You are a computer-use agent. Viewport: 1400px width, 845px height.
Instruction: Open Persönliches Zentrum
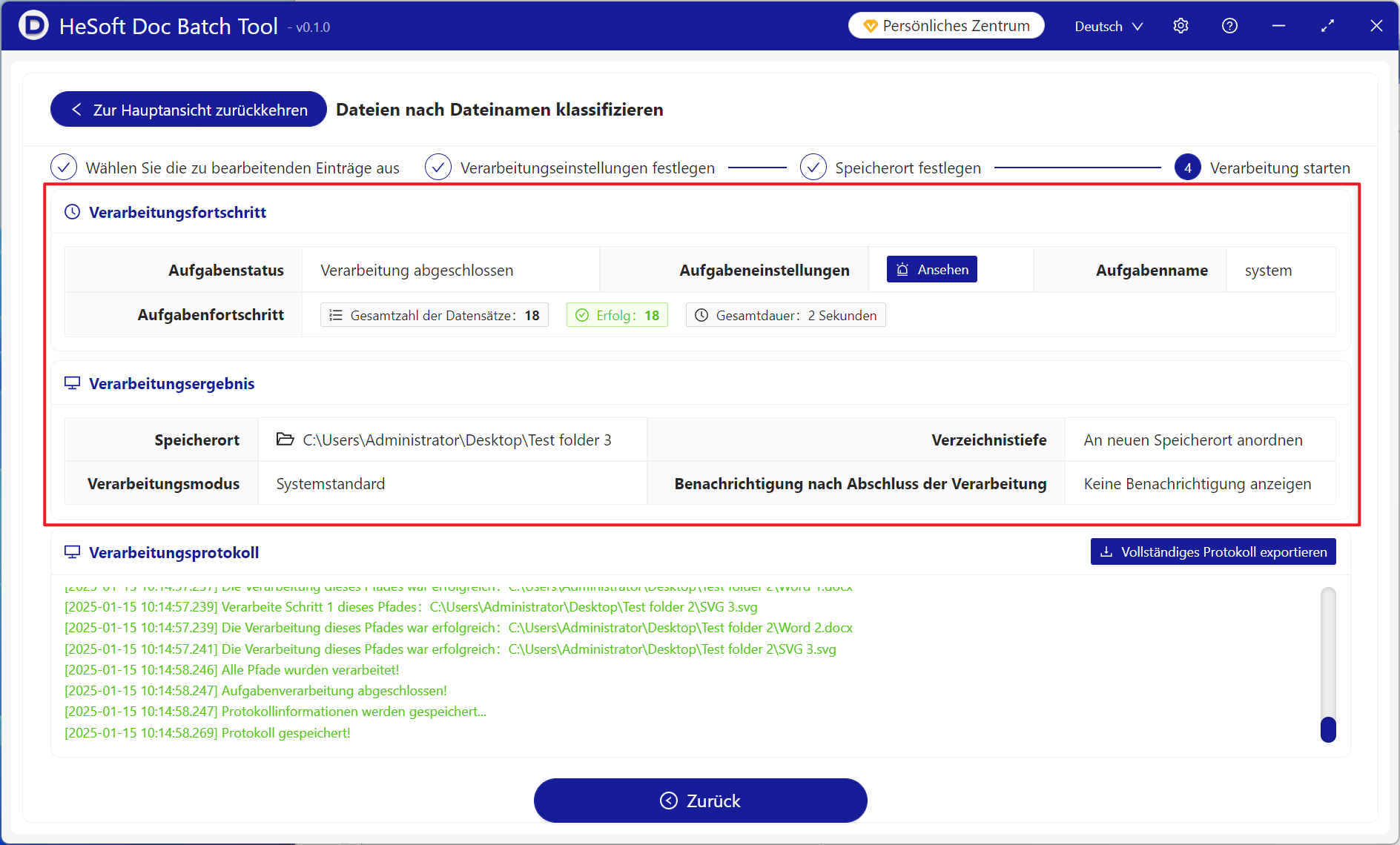pyautogui.click(x=946, y=26)
